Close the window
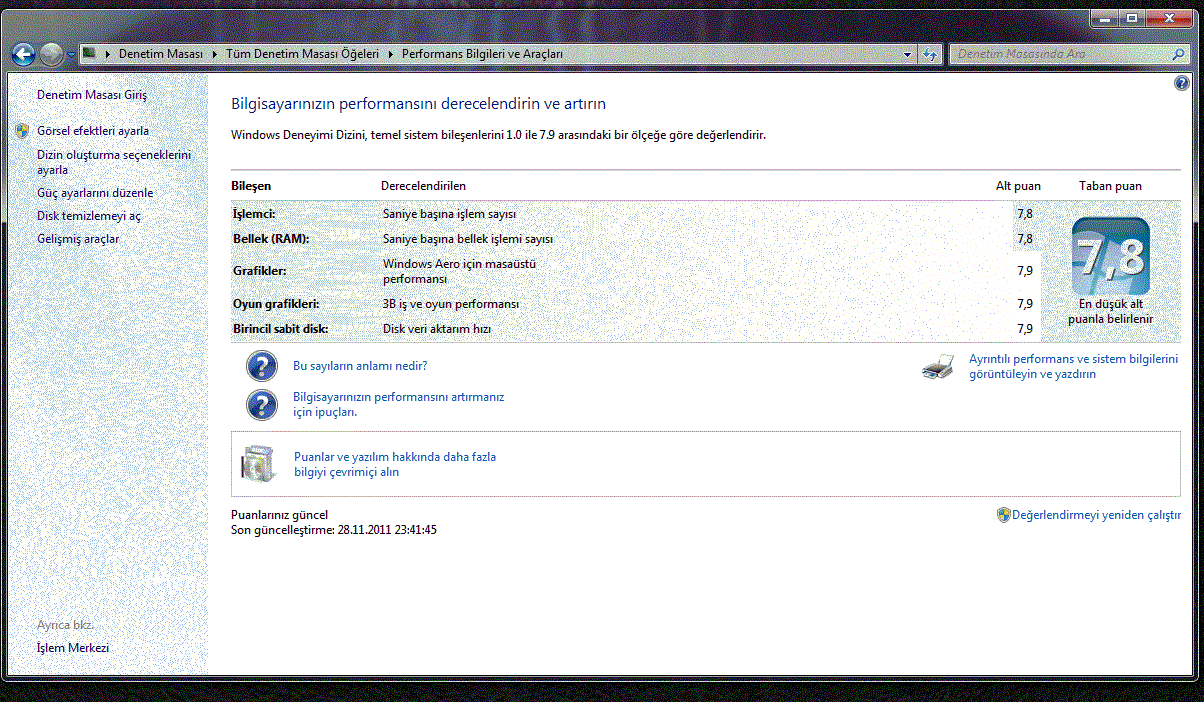Image resolution: width=1204 pixels, height=702 pixels. click(1169, 17)
